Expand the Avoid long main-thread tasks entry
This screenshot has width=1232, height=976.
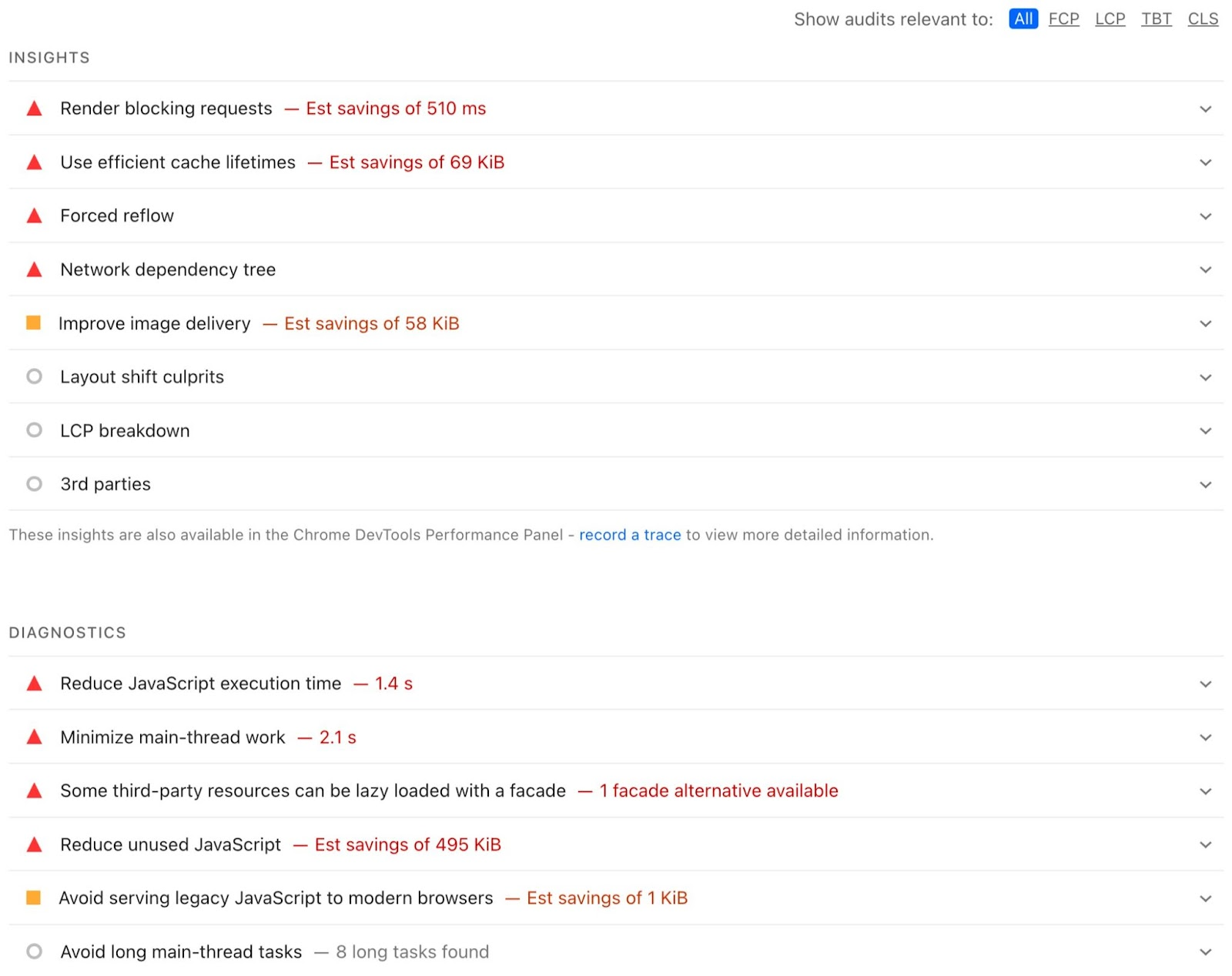coord(1205,951)
